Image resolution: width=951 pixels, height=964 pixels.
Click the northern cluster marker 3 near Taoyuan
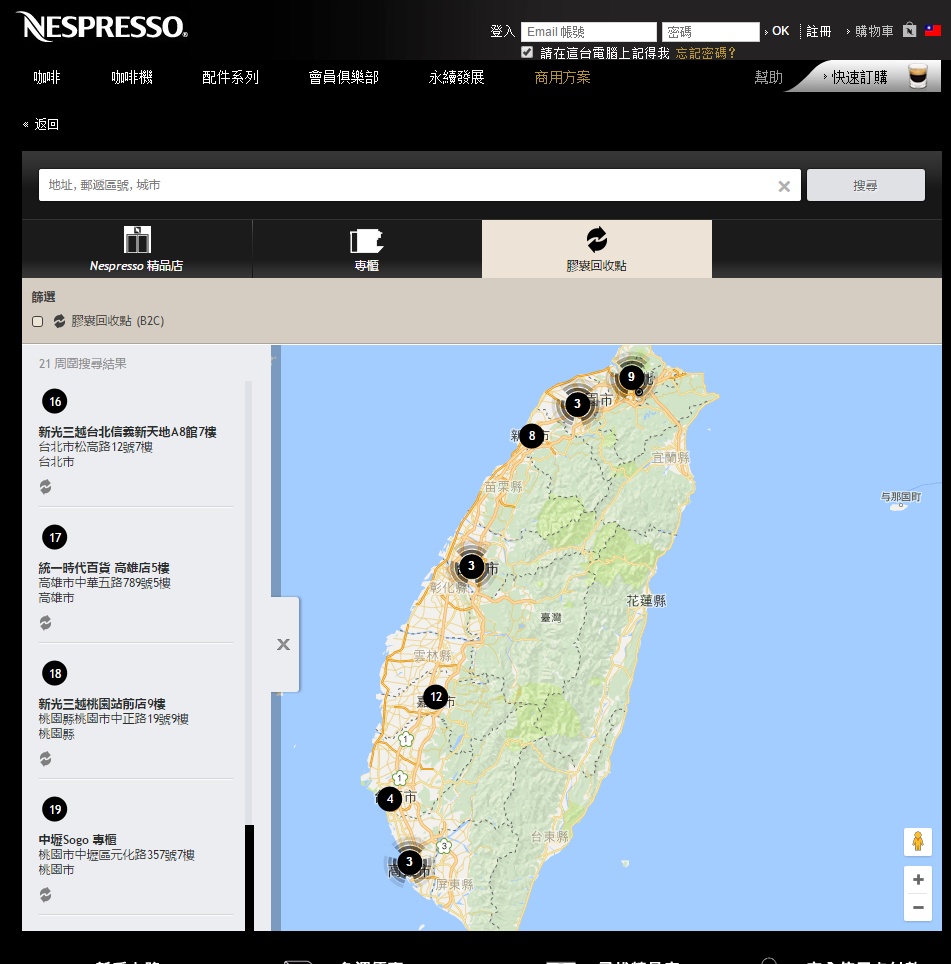click(577, 404)
